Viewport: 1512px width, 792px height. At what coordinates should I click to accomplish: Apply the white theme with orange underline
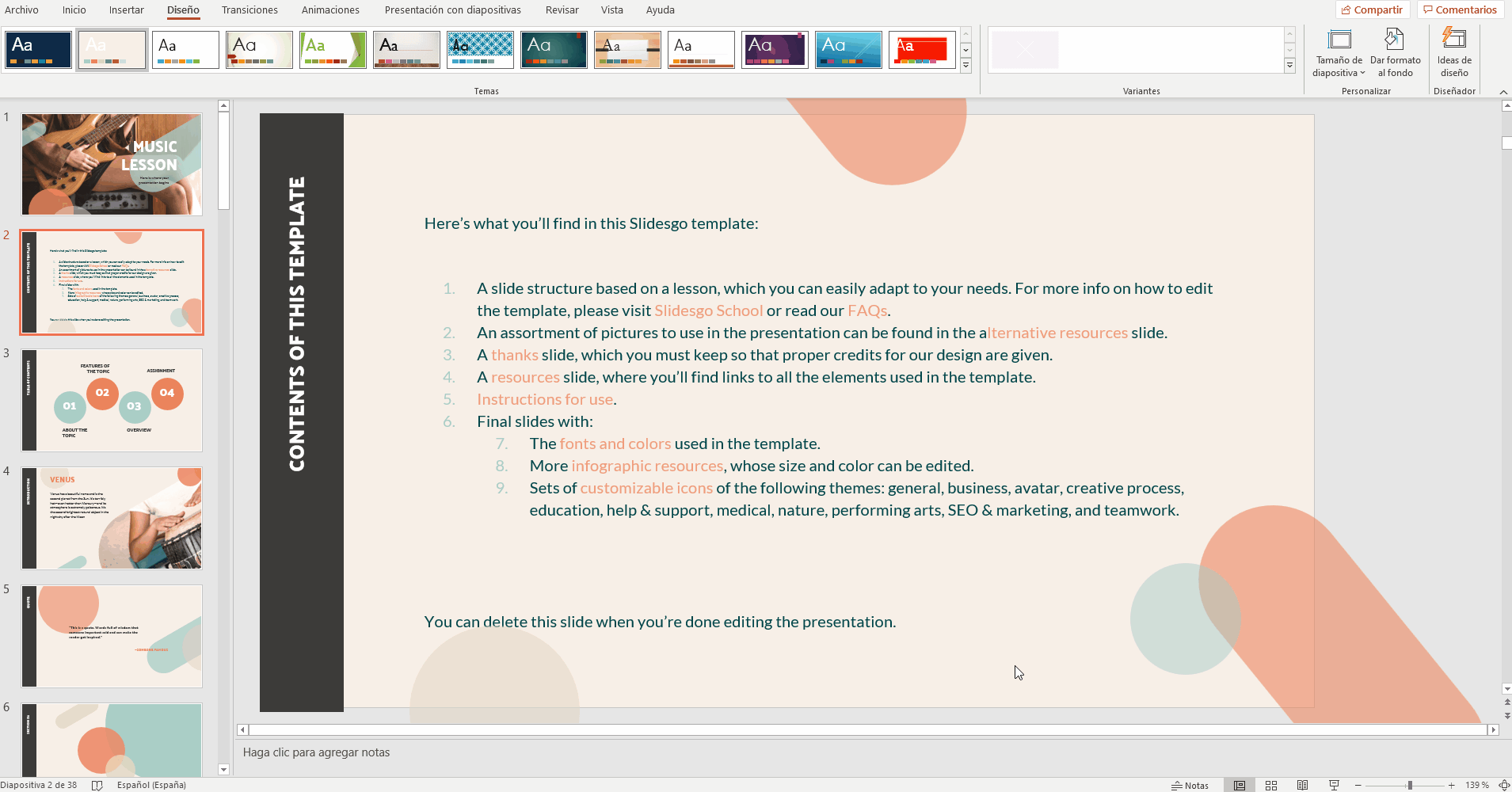click(701, 49)
